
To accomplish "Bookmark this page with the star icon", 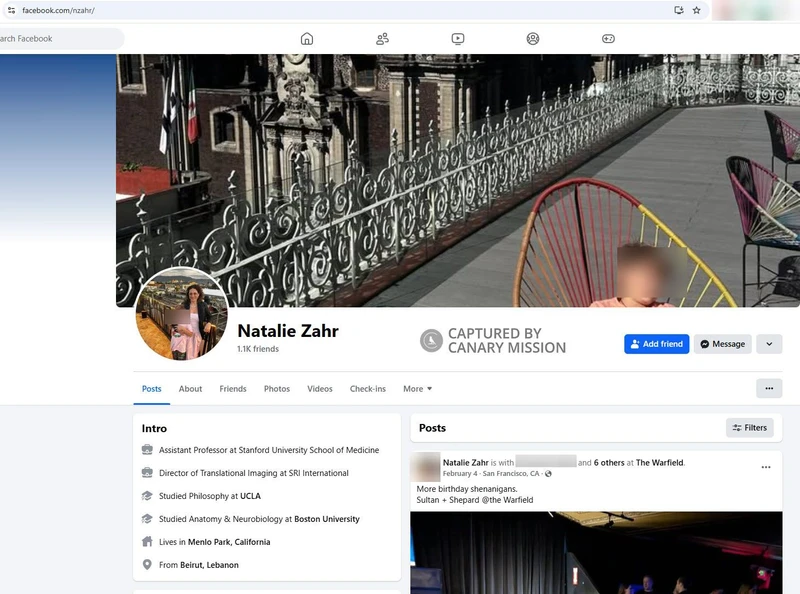I will [x=696, y=10].
